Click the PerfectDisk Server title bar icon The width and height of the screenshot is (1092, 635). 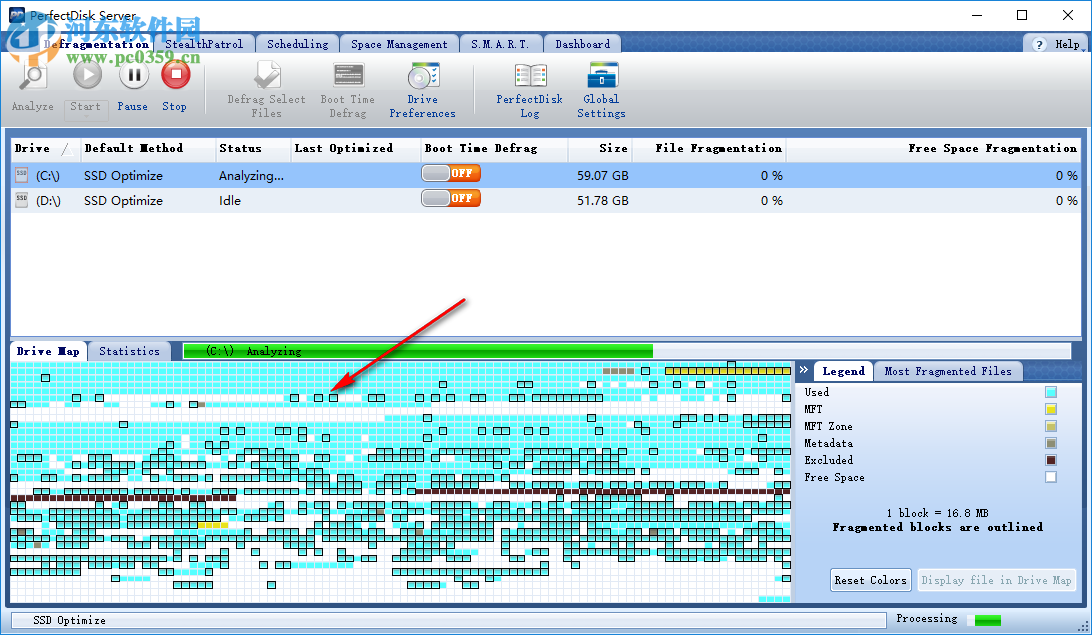pos(17,15)
